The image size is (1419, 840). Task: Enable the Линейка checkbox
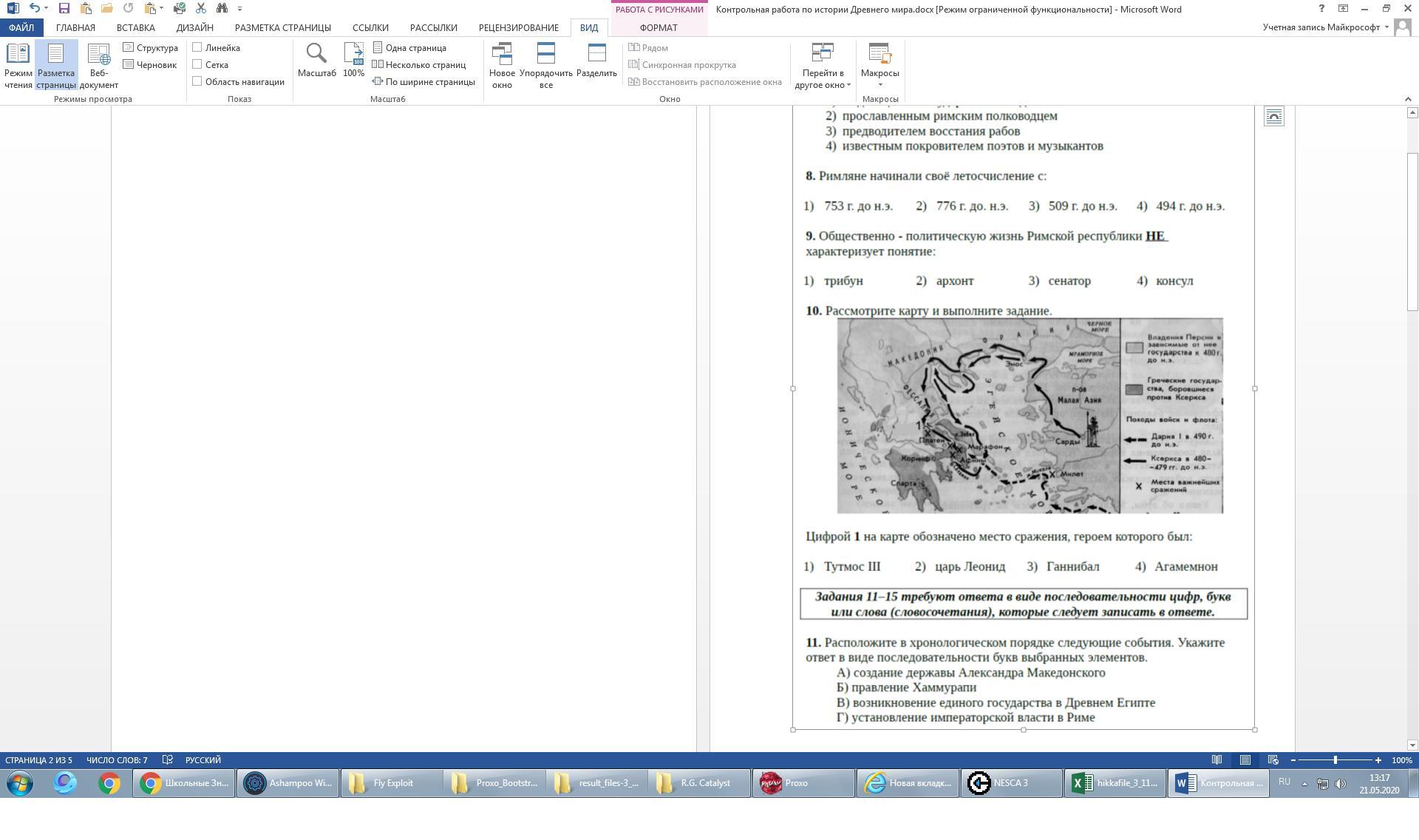[197, 47]
